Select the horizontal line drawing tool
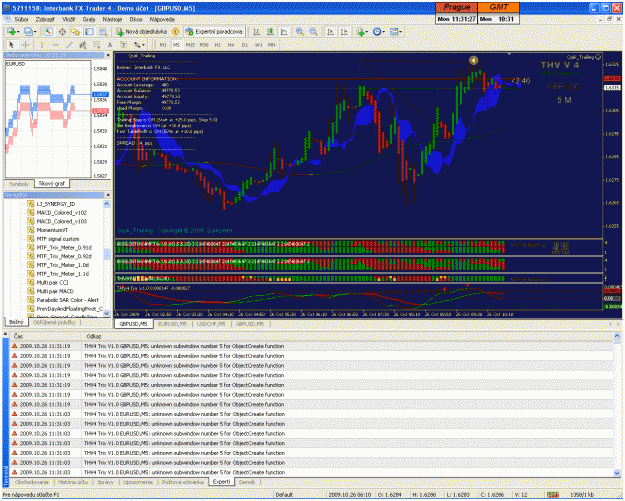The height and width of the screenshot is (501, 625). [55, 45]
